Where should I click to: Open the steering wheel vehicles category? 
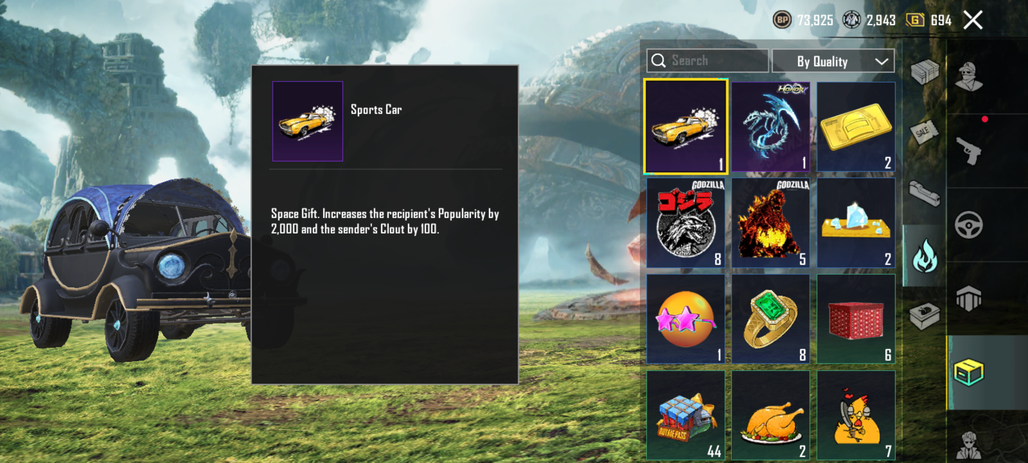969,225
